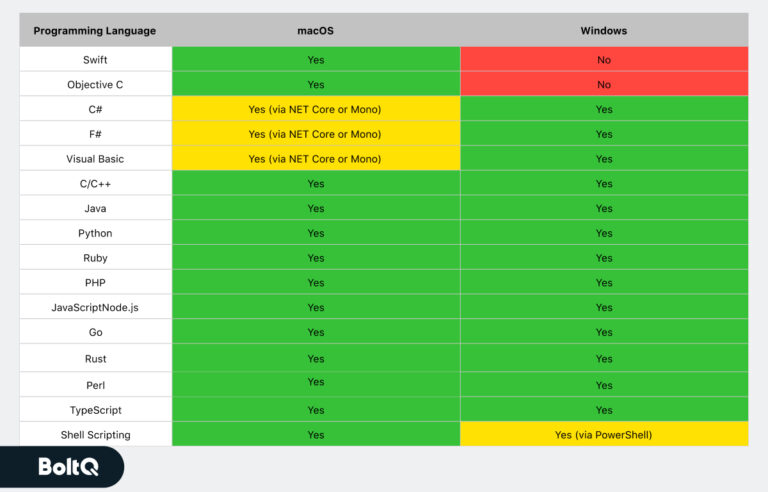The height and width of the screenshot is (492, 768).
Task: Click the Programming Language column header
Action: point(95,31)
